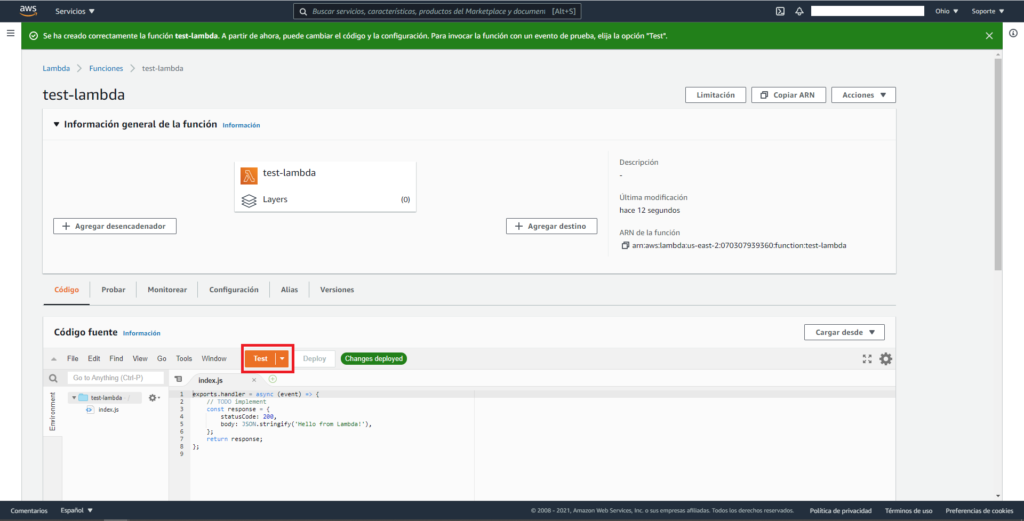The height and width of the screenshot is (521, 1024).
Task: Switch to the Configuración tab
Action: tap(234, 289)
